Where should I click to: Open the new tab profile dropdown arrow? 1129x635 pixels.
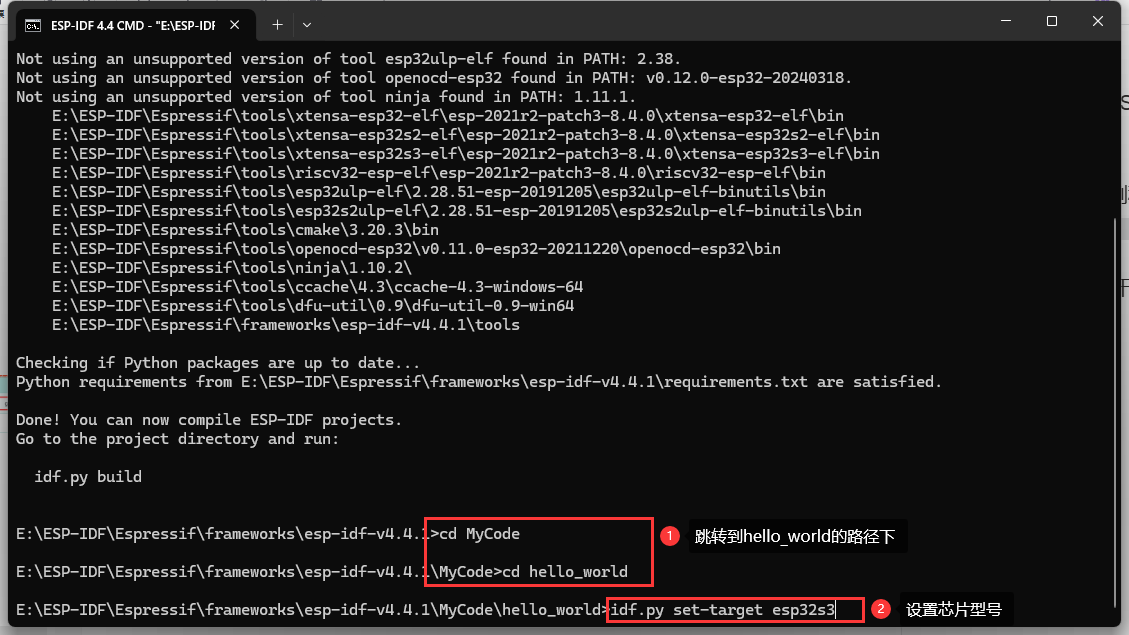tap(307, 25)
